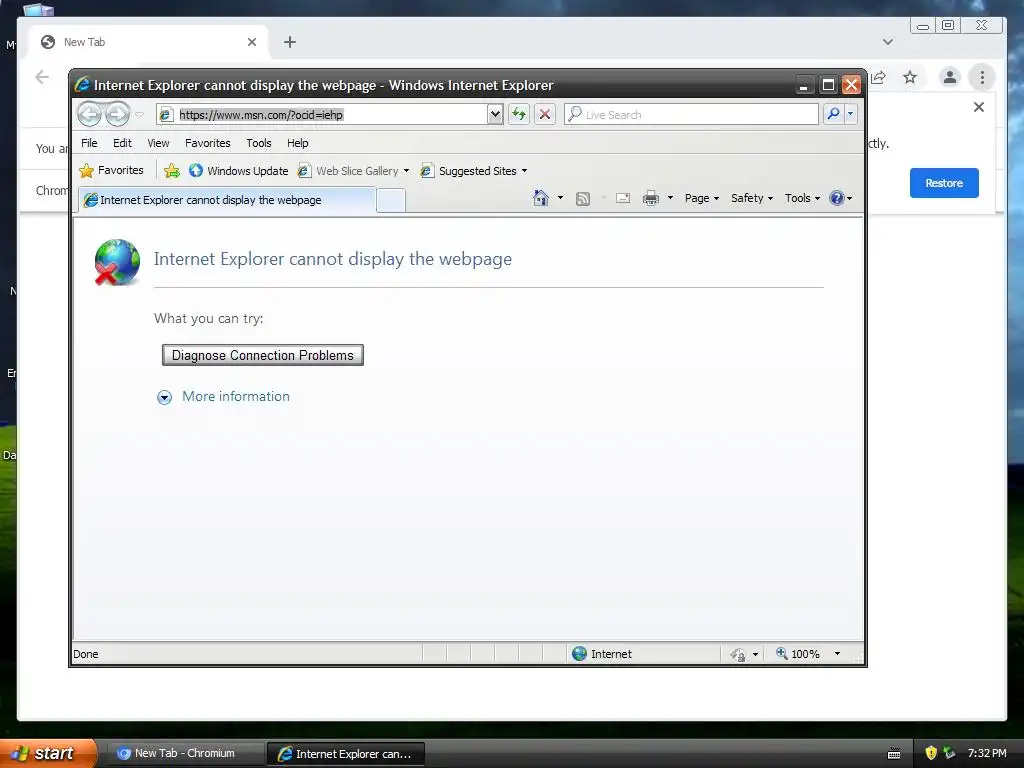Click the Read Mail envelope icon
Viewport: 1024px width, 768px height.
(623, 199)
